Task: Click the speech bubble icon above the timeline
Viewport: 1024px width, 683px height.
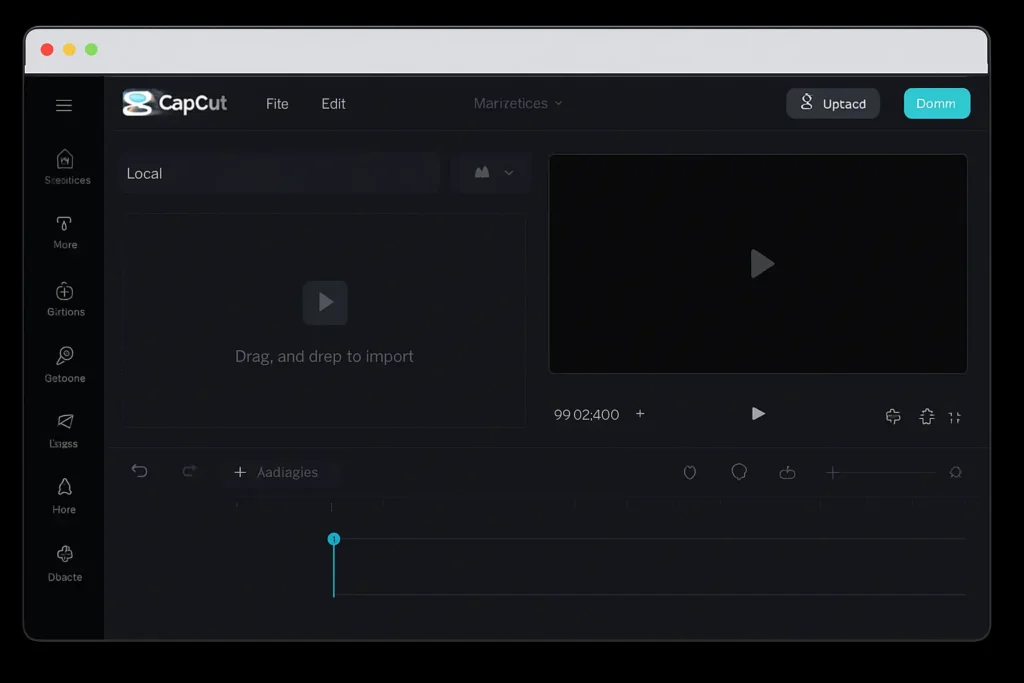Action: tap(739, 471)
